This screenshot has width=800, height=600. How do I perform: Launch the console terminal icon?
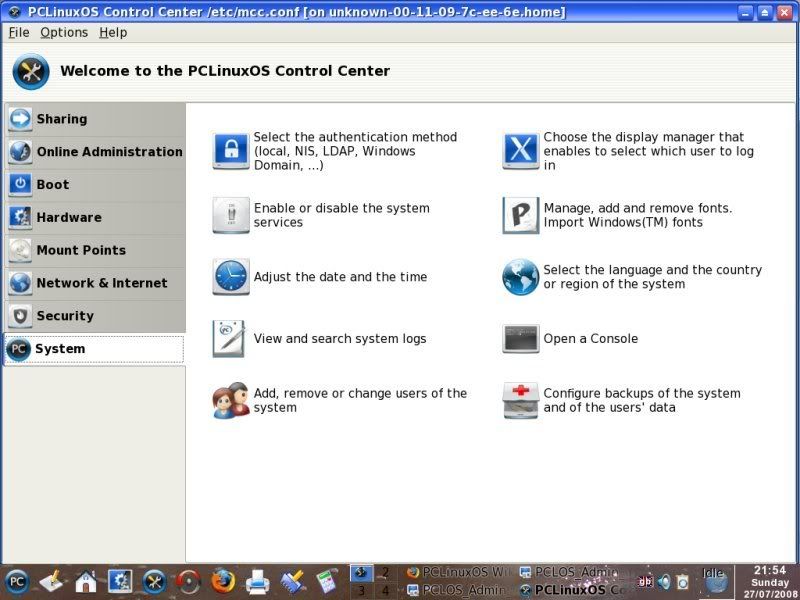click(x=520, y=338)
